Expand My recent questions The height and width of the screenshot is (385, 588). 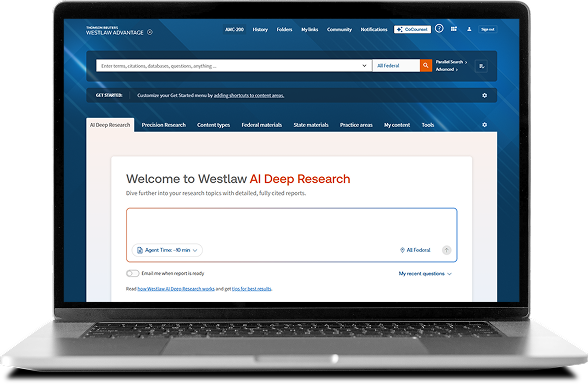point(425,274)
